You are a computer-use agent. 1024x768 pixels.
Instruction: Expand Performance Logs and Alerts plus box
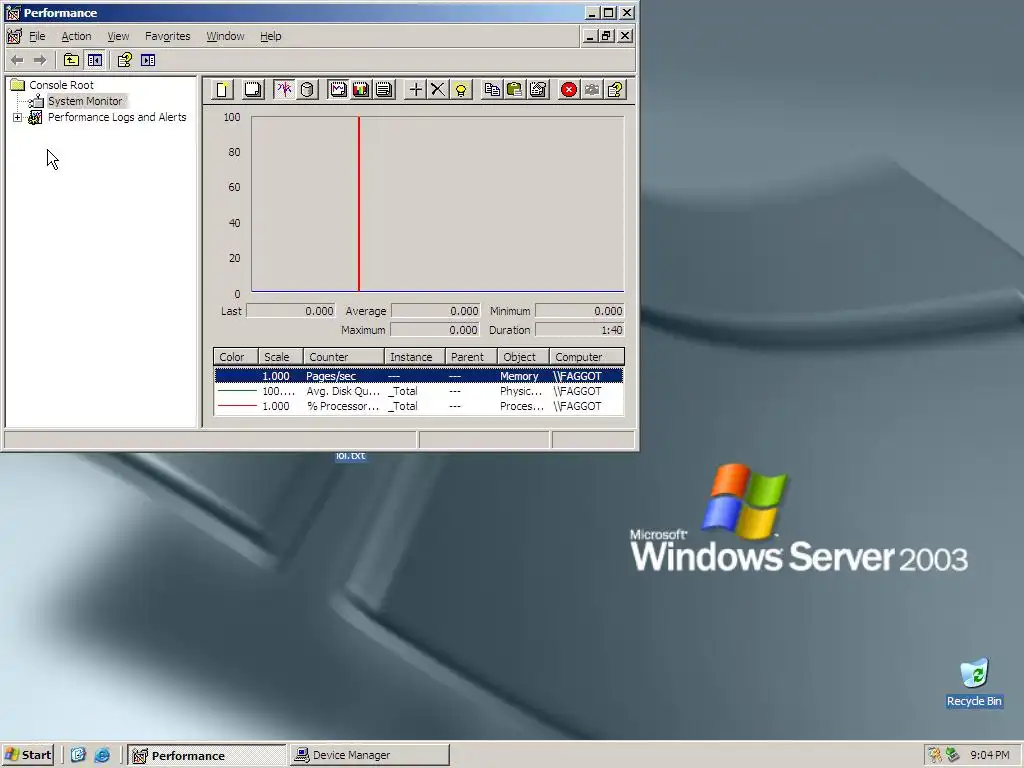click(x=18, y=118)
